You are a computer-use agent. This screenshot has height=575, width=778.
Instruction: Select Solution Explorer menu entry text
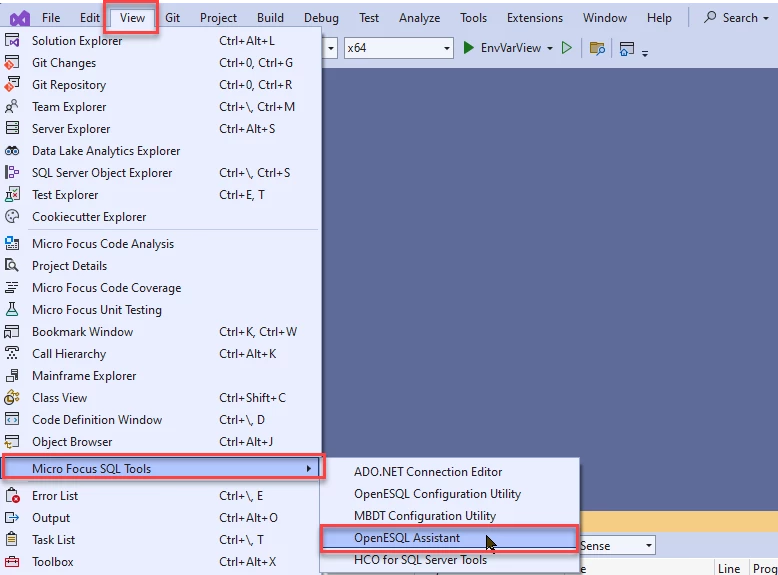tap(77, 41)
